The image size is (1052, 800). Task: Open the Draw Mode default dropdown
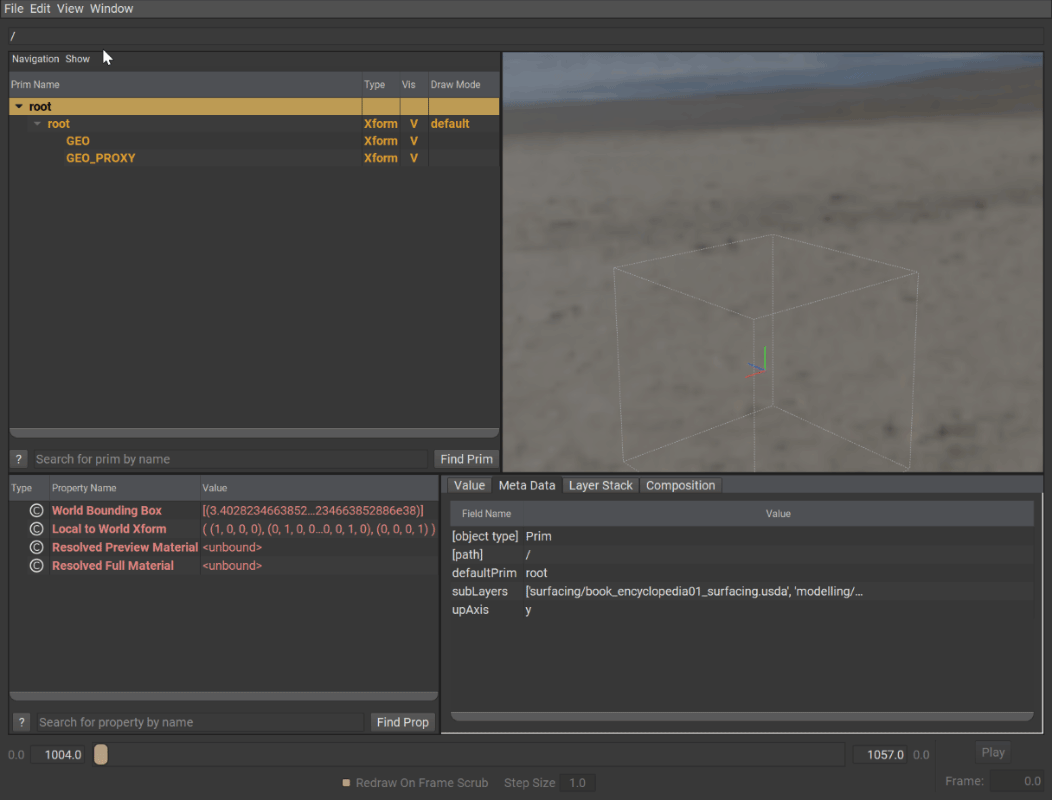[x=450, y=124]
